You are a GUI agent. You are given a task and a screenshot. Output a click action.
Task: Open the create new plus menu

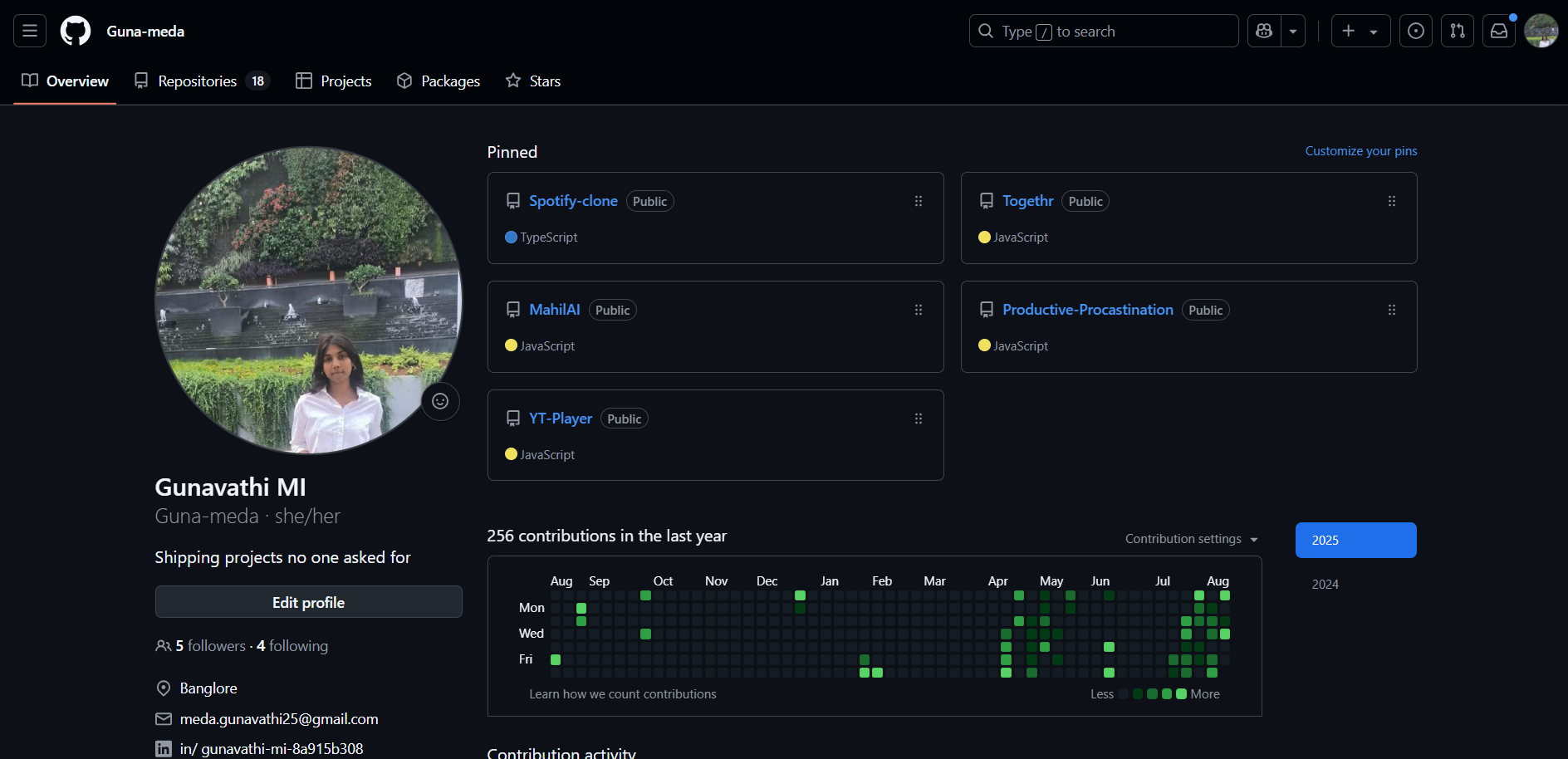pyautogui.click(x=1360, y=31)
